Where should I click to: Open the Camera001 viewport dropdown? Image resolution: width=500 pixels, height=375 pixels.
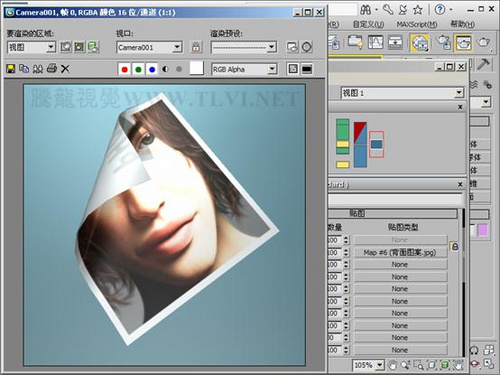click(177, 47)
